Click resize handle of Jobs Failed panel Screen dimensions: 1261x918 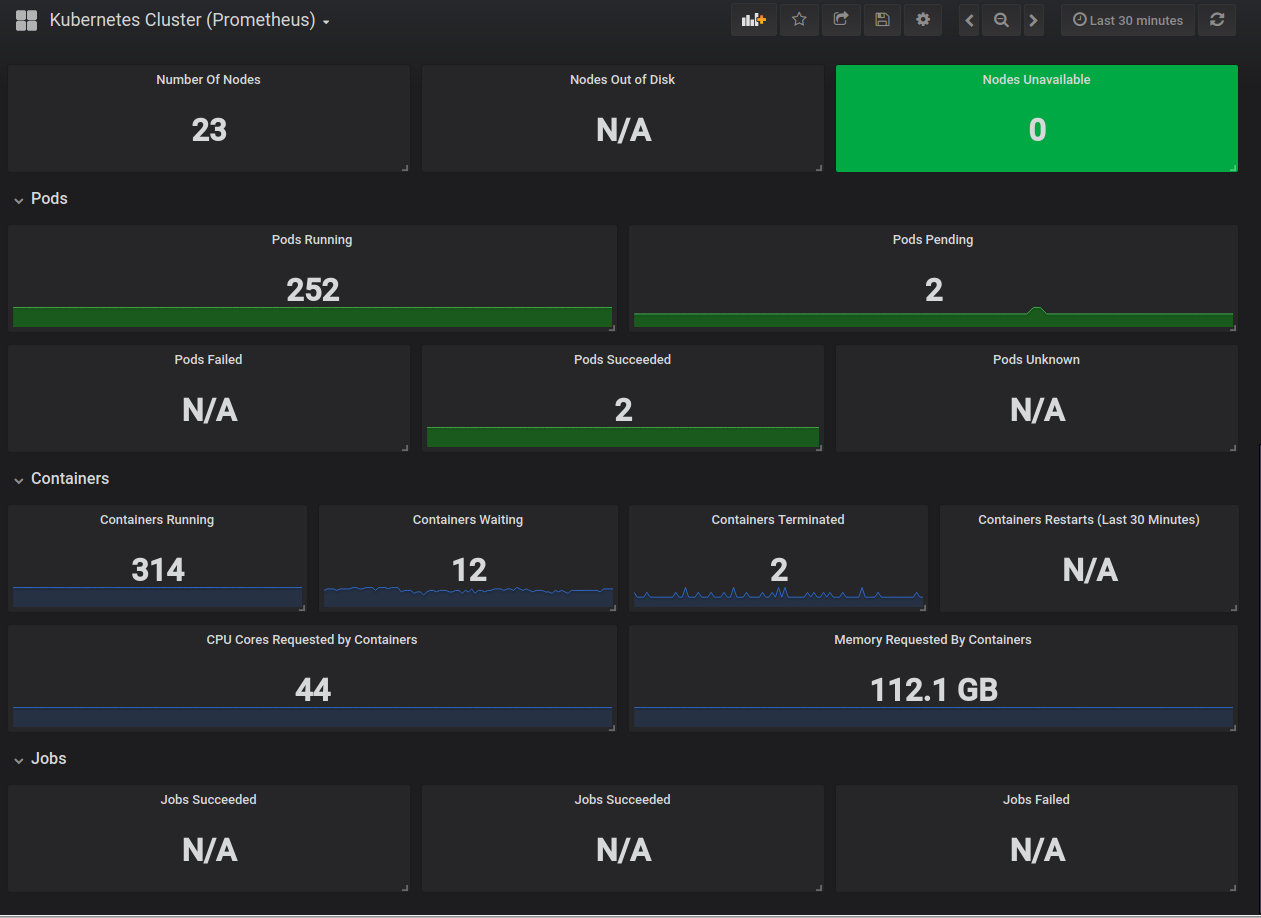[1233, 887]
